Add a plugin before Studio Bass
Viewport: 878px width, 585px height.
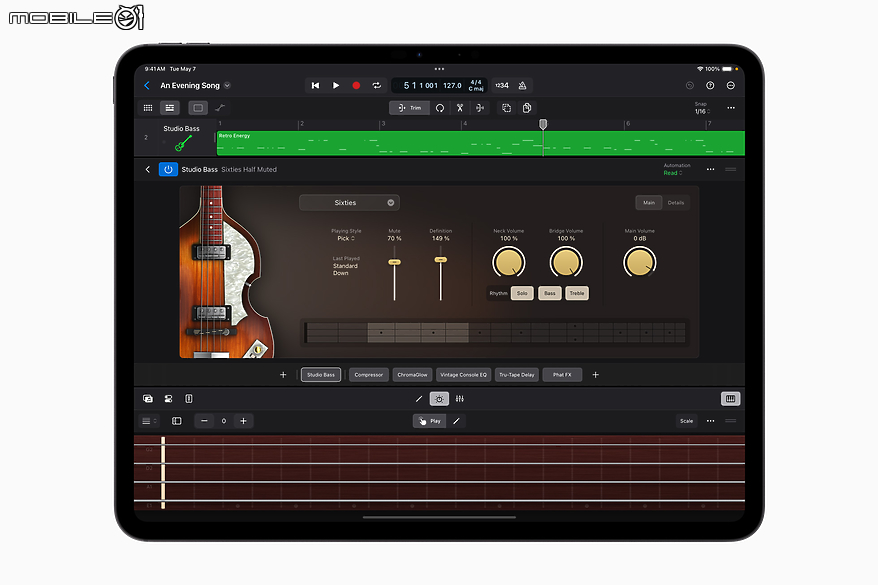283,375
